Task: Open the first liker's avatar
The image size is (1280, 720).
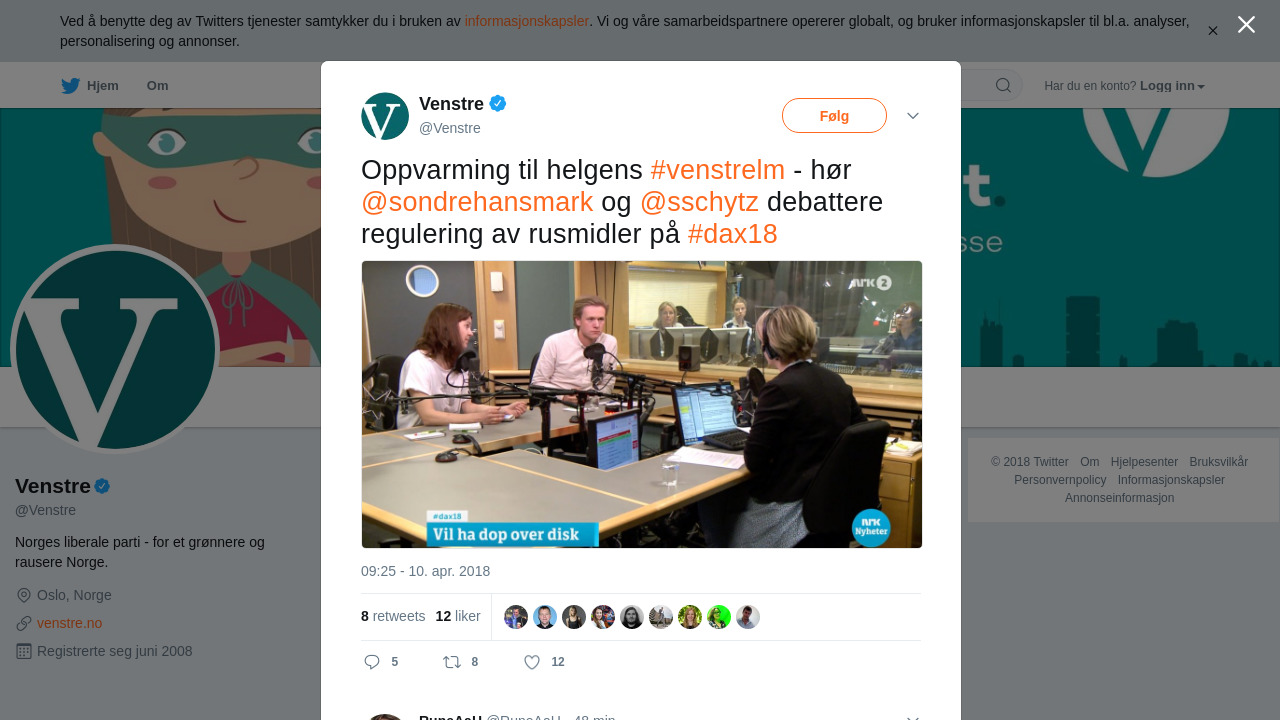Action: tap(516, 617)
